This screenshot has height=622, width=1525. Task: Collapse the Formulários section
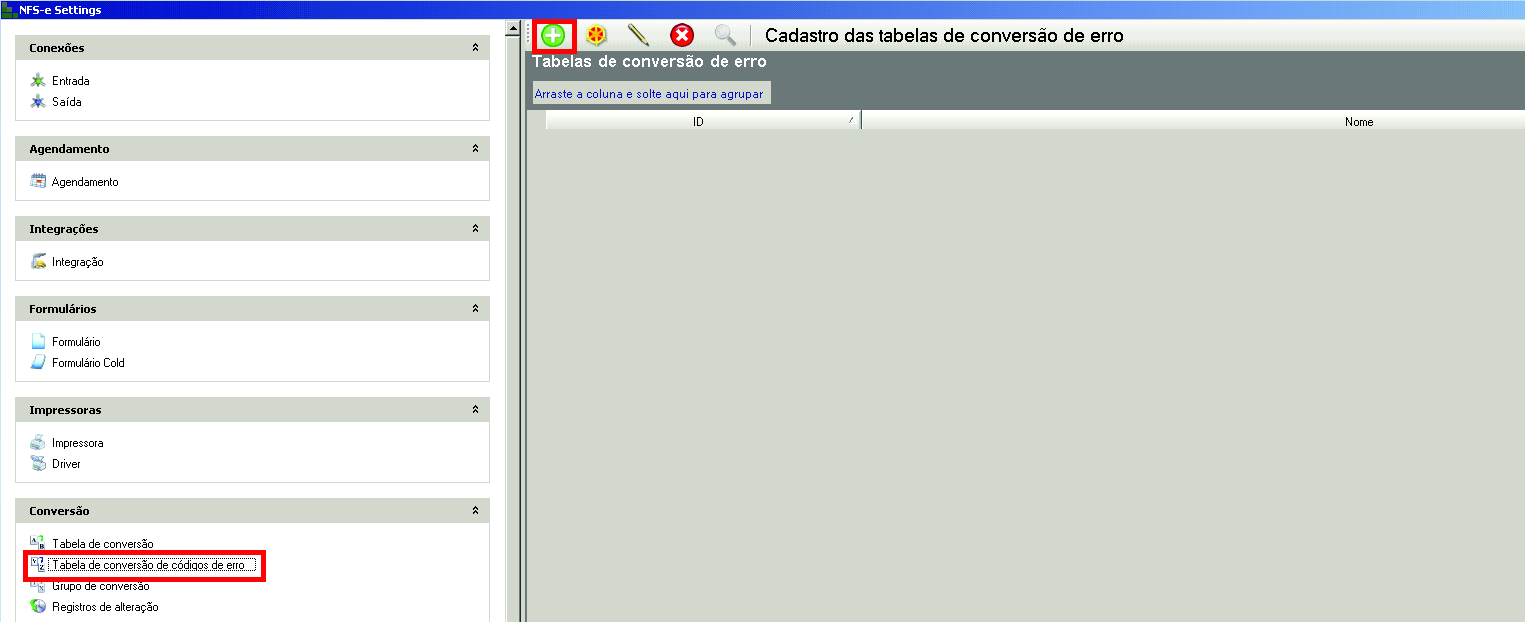(x=475, y=309)
